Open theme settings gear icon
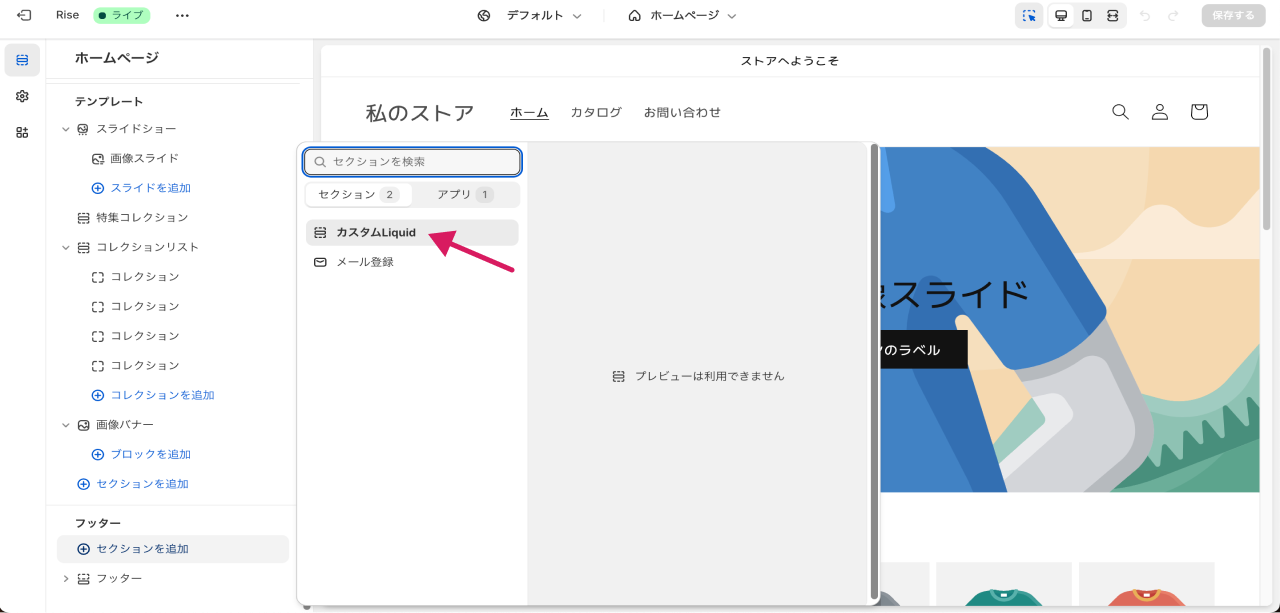Image resolution: width=1280 pixels, height=613 pixels. [22, 96]
